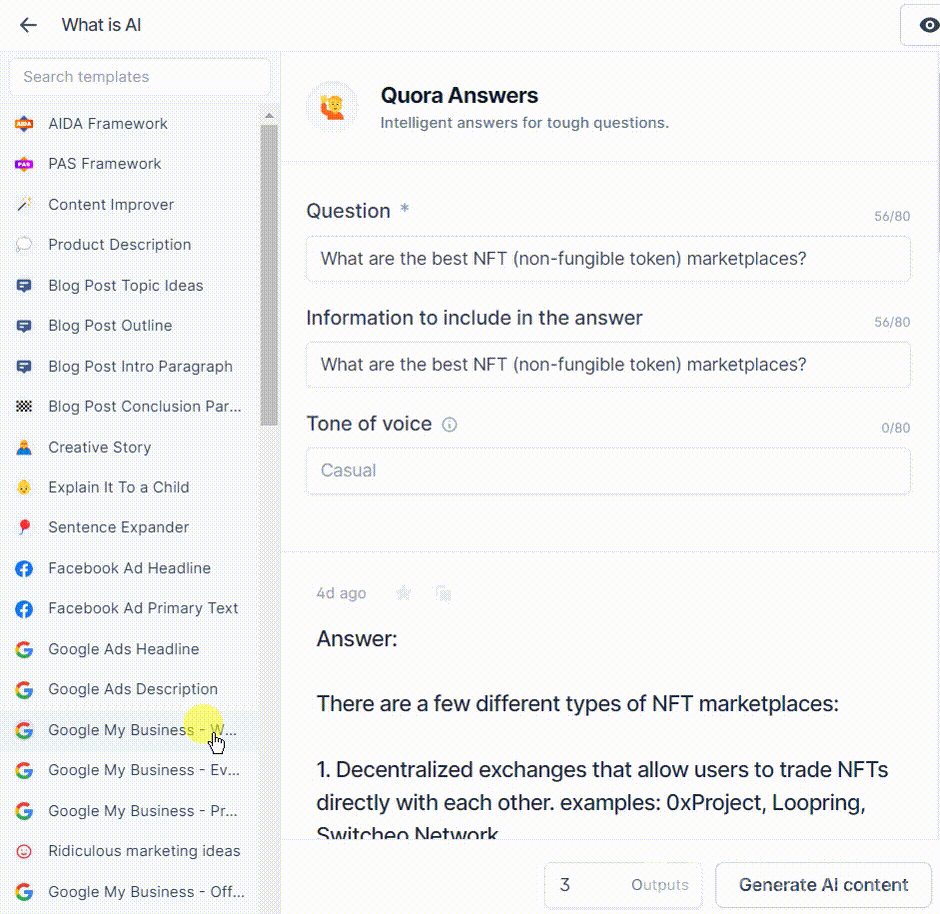The image size is (940, 914).
Task: Click the back arrow icon
Action: click(28, 25)
